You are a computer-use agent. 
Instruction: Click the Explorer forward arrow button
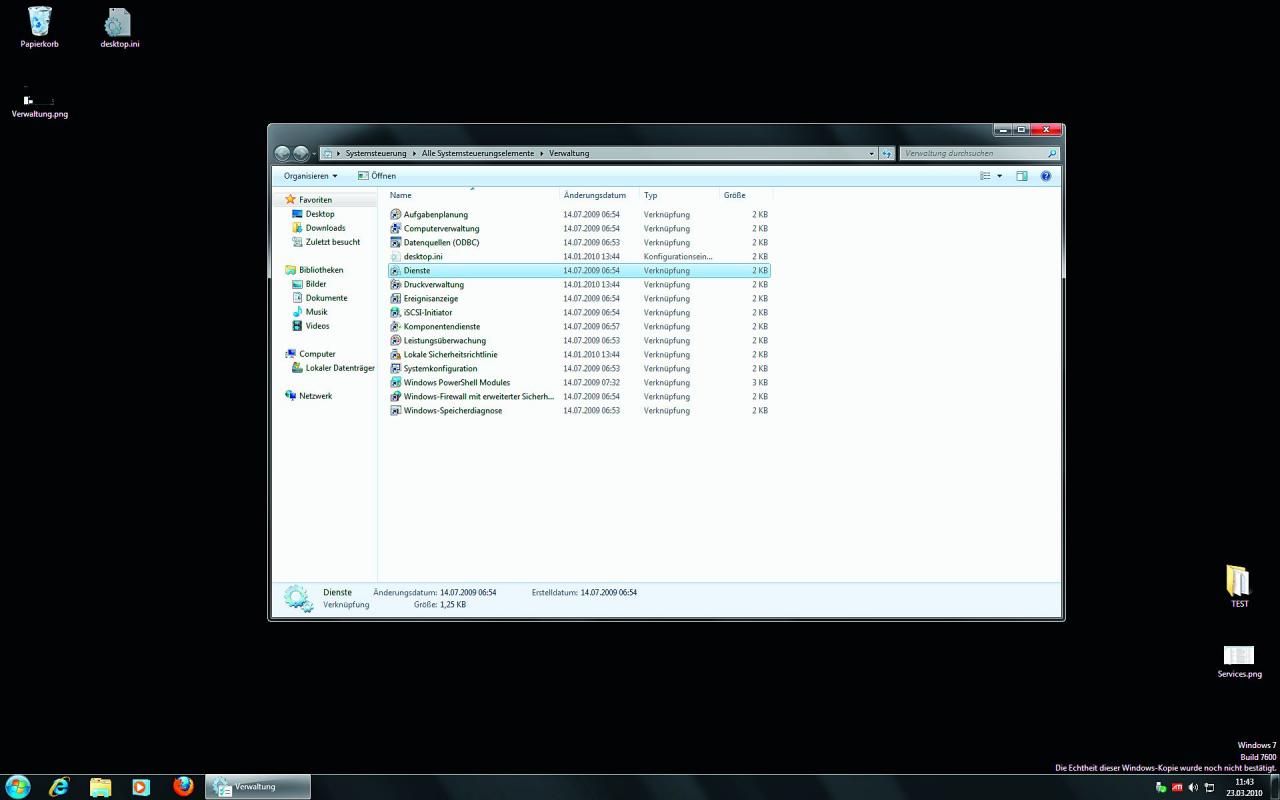tap(300, 153)
